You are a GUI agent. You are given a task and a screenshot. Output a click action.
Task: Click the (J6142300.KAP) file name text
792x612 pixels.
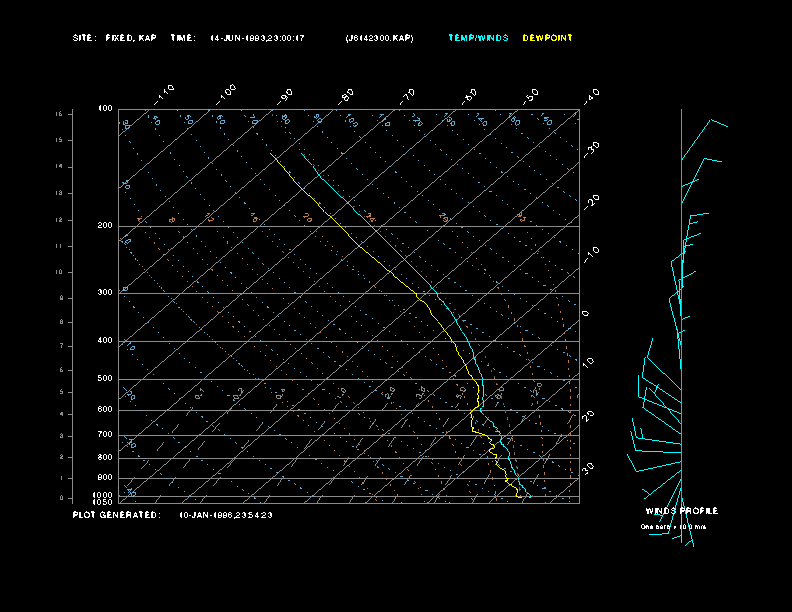pos(378,38)
